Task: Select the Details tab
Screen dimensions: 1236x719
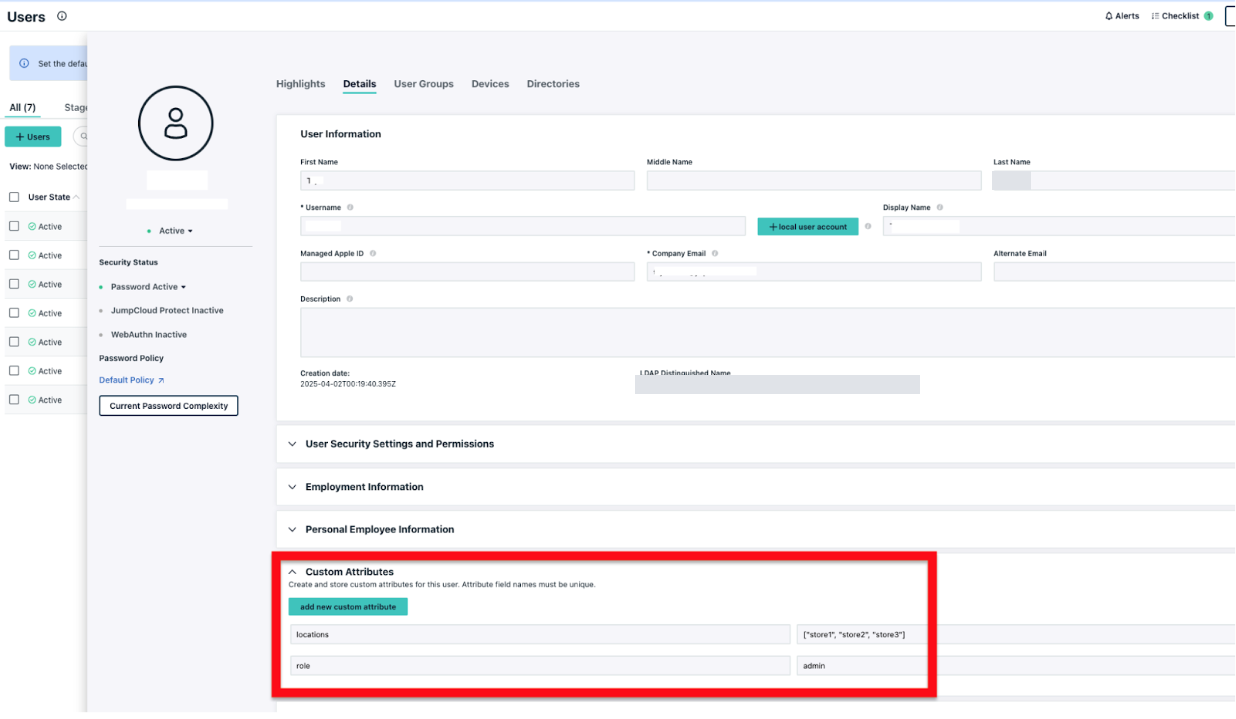Action: (359, 84)
